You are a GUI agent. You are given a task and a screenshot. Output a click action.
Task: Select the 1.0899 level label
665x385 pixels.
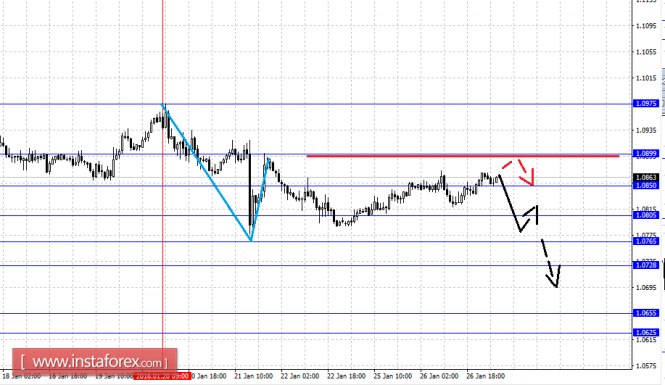[646, 153]
